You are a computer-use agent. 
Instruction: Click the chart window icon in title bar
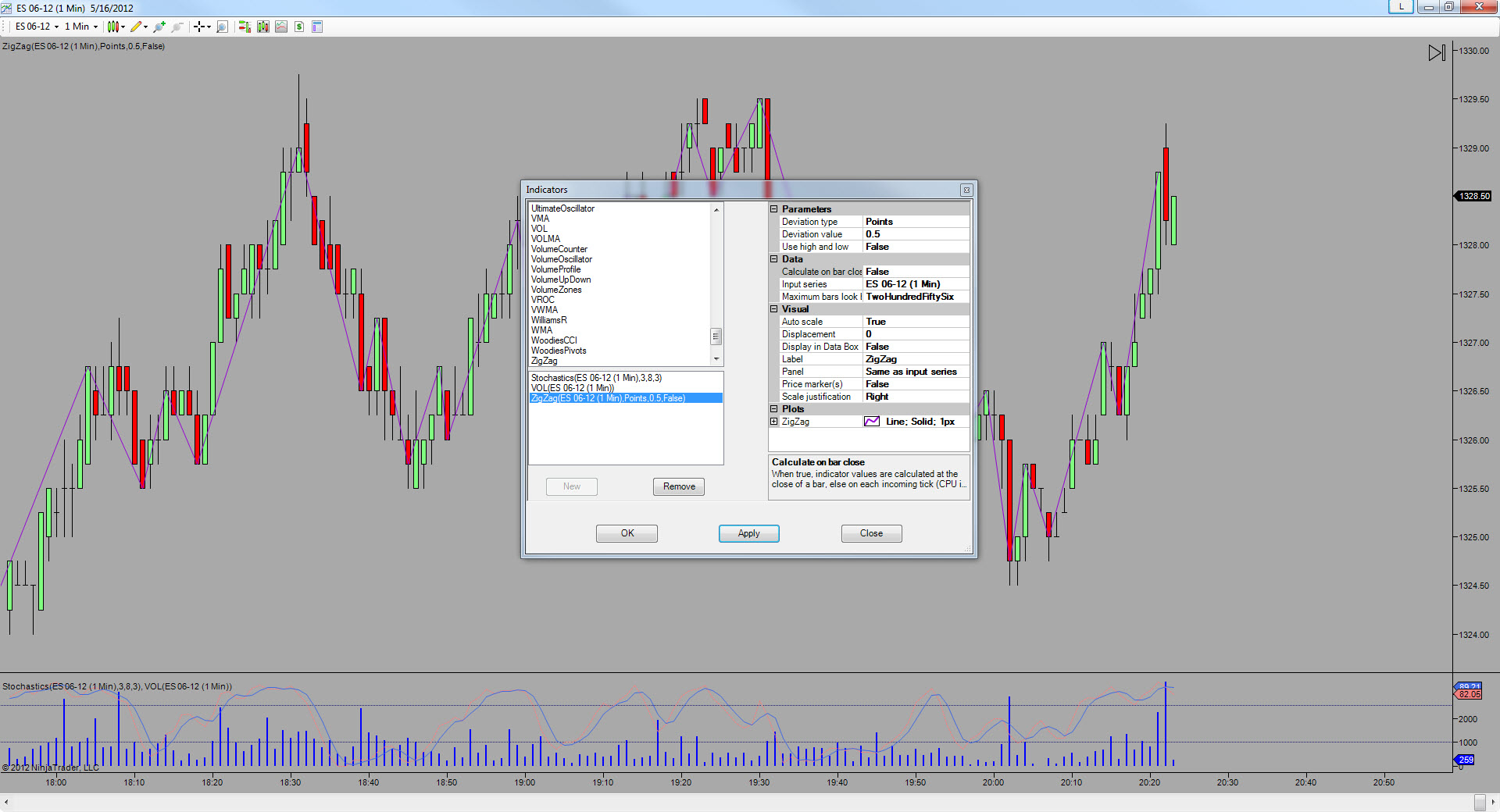[x=6, y=8]
